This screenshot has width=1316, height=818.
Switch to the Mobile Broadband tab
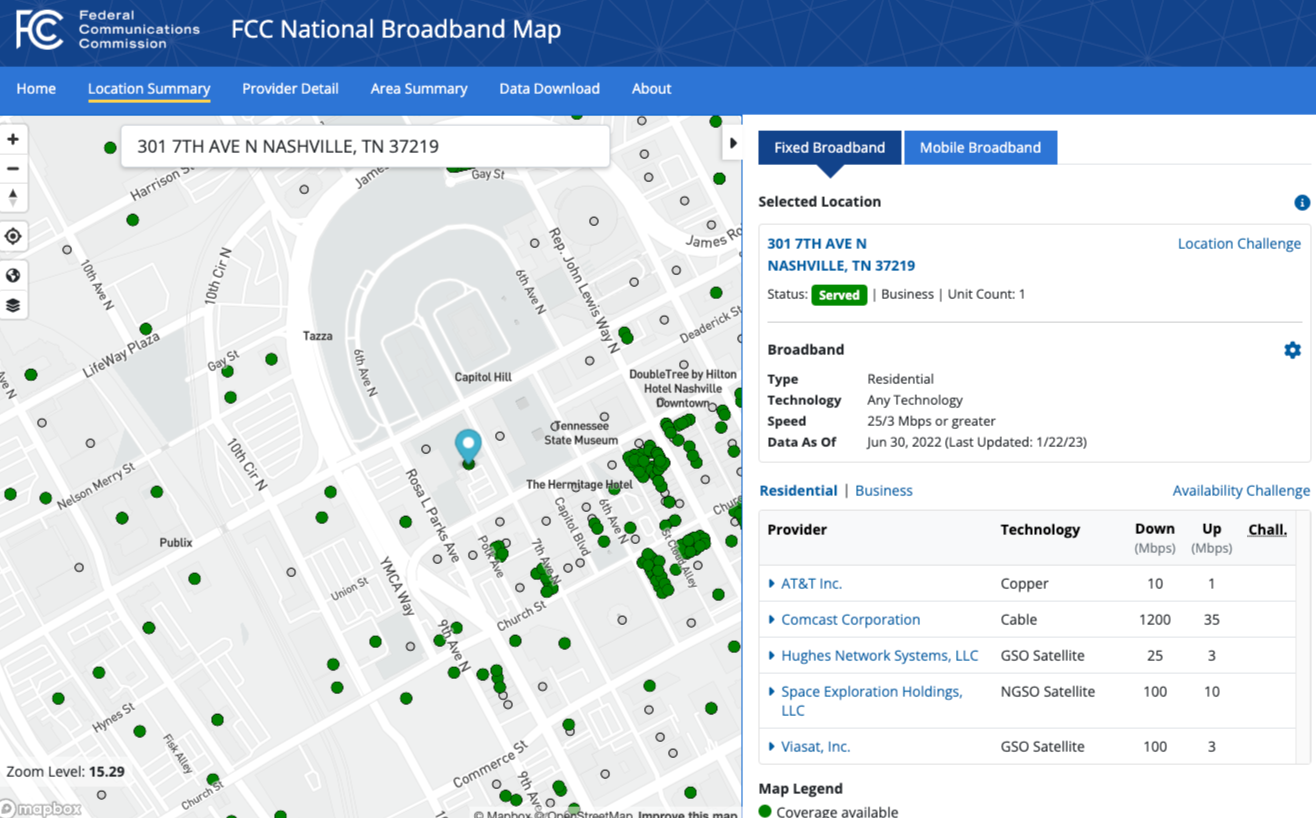pos(980,147)
